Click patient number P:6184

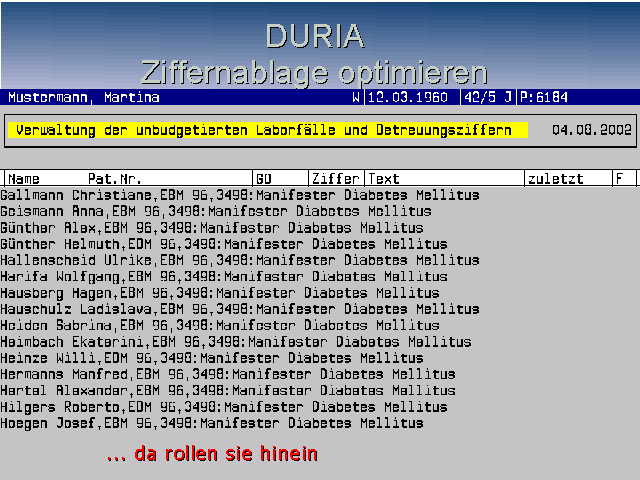tap(544, 97)
